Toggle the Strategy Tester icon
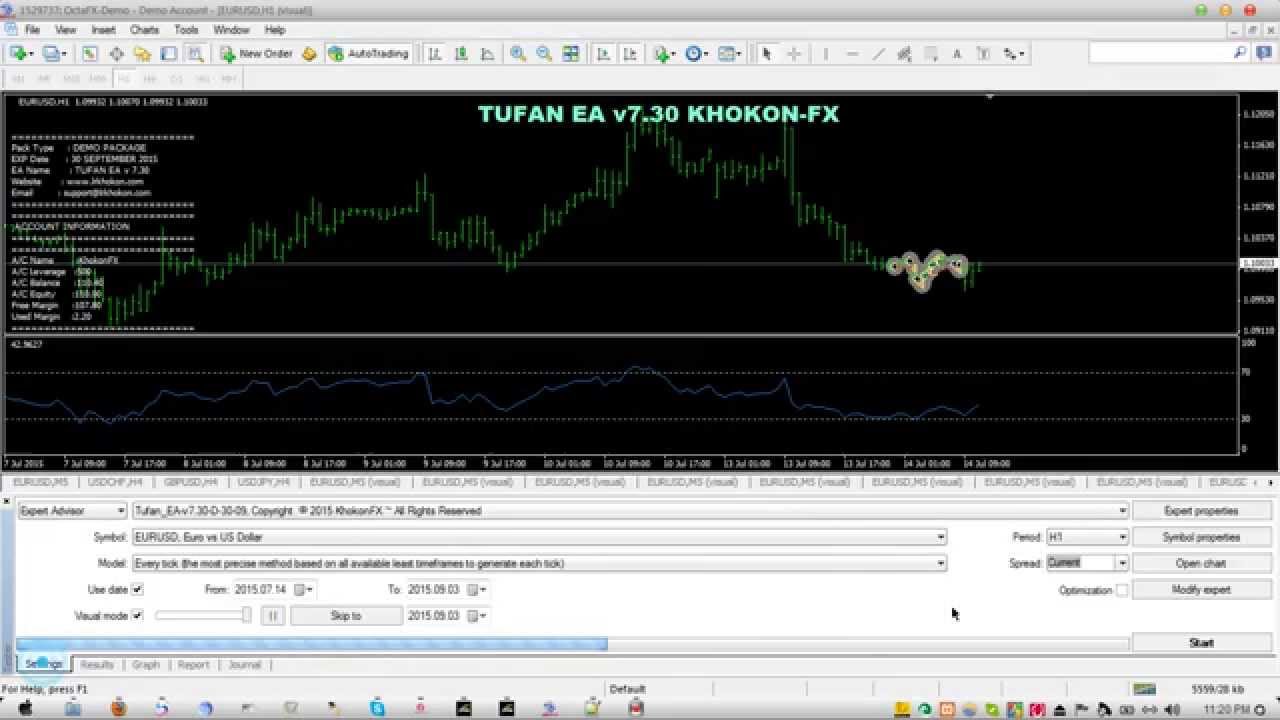Viewport: 1280px width, 720px height. pos(196,54)
